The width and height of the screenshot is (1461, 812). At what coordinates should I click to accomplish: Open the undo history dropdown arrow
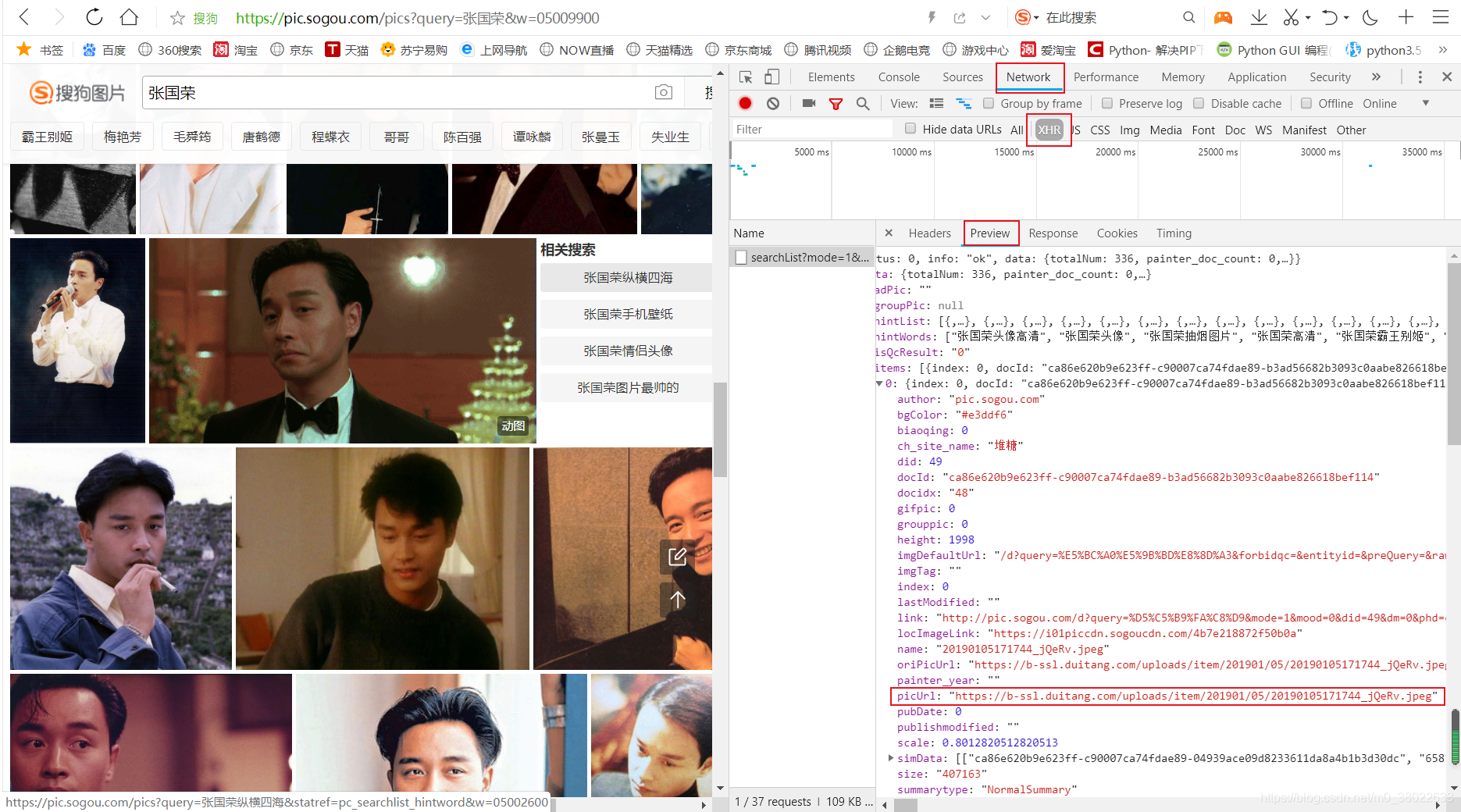click(x=1347, y=17)
